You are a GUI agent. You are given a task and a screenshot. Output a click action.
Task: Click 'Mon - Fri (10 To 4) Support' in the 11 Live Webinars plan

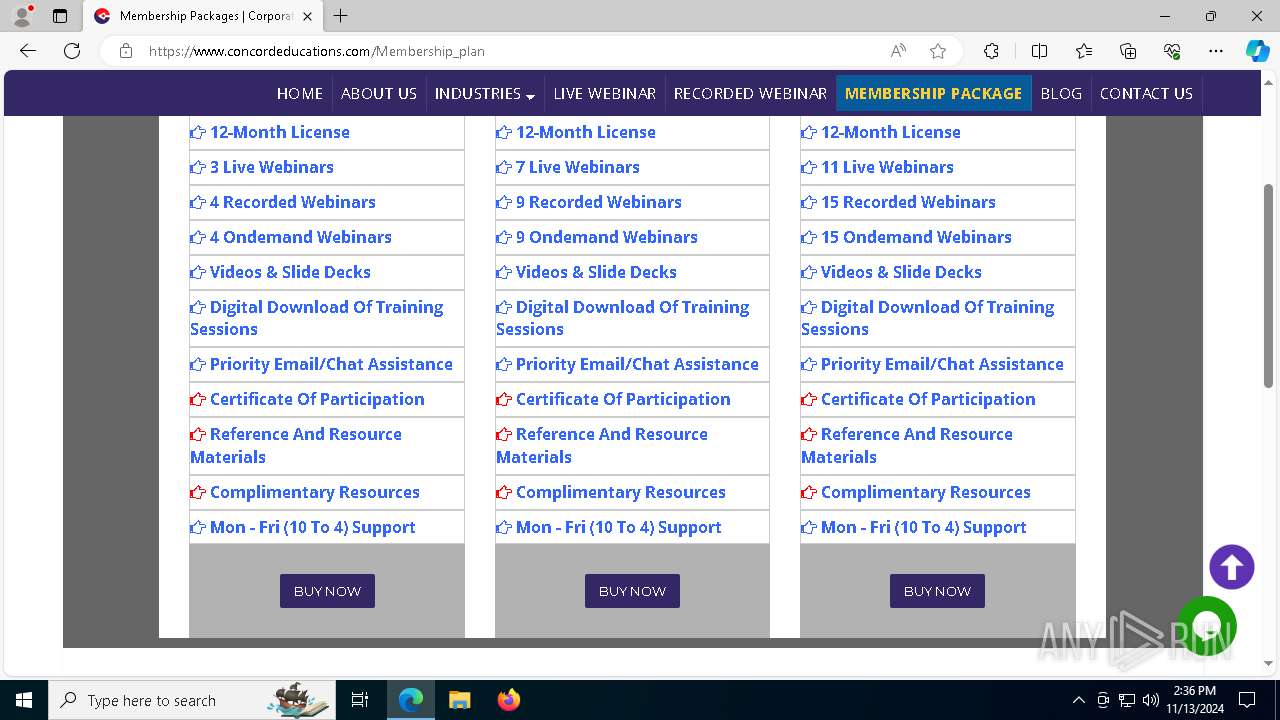[x=923, y=527]
